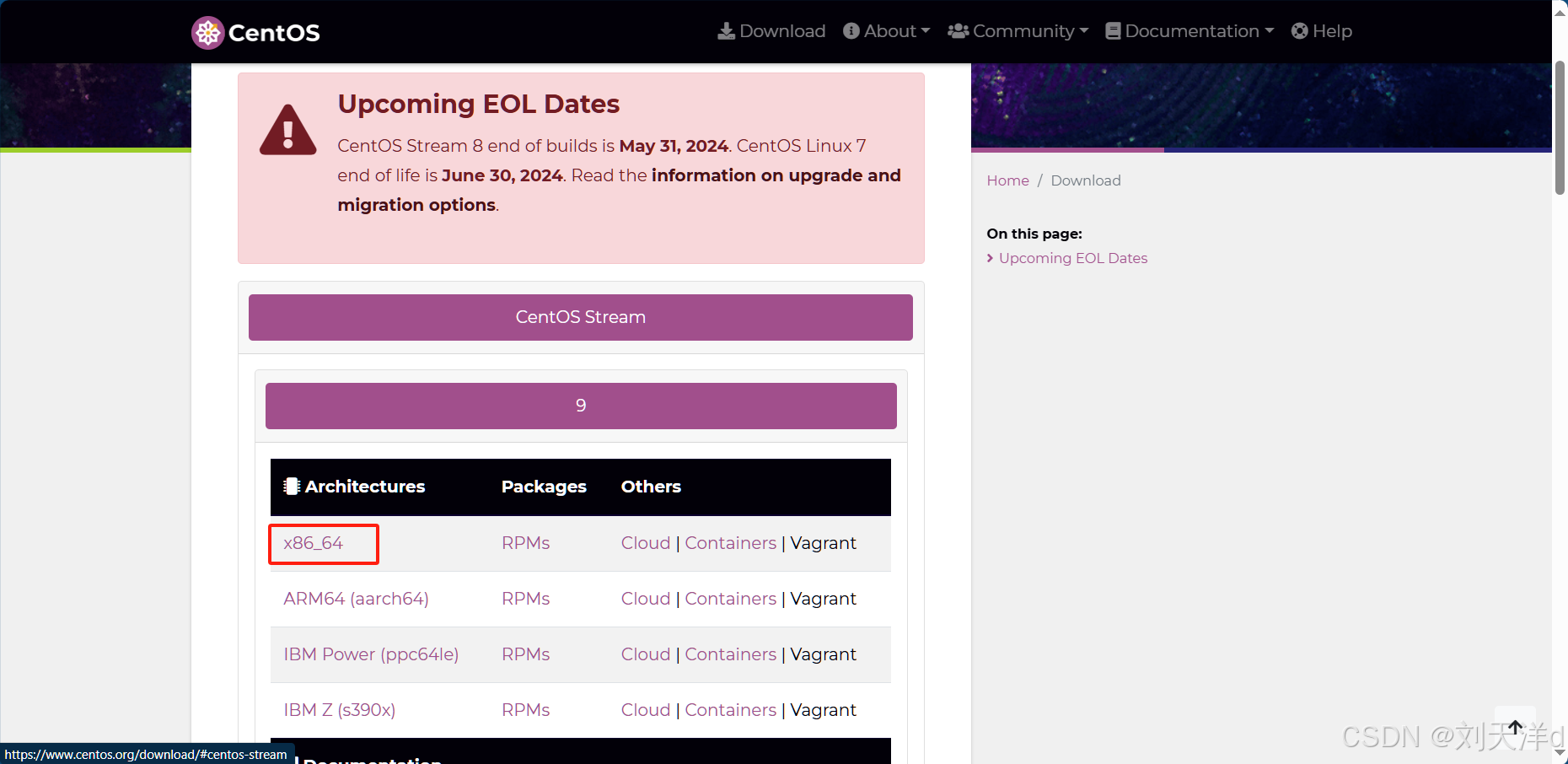1568x764 pixels.
Task: Open RPMs link in x86_64 row
Action: click(525, 543)
